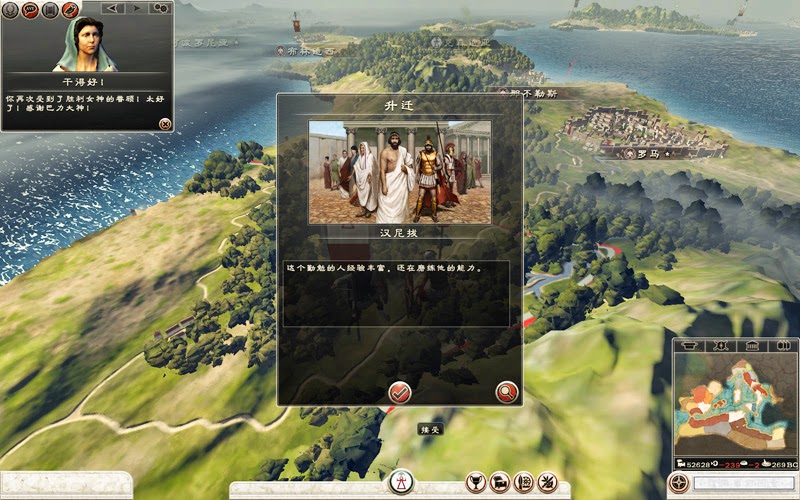
Task: Click the text field beside end turn button
Action: [x=744, y=483]
